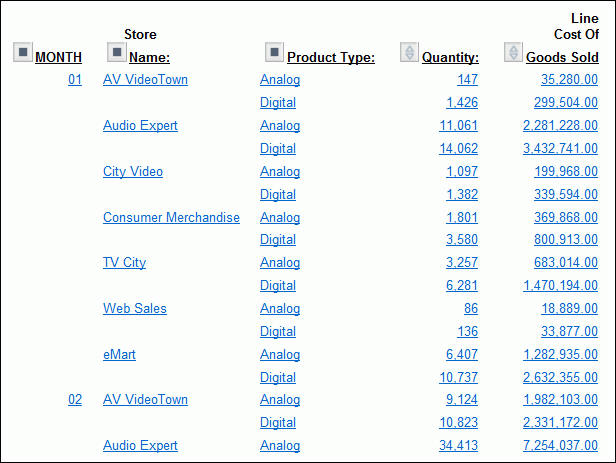Open the TV City store link
This screenshot has height=463, width=616.
[124, 263]
